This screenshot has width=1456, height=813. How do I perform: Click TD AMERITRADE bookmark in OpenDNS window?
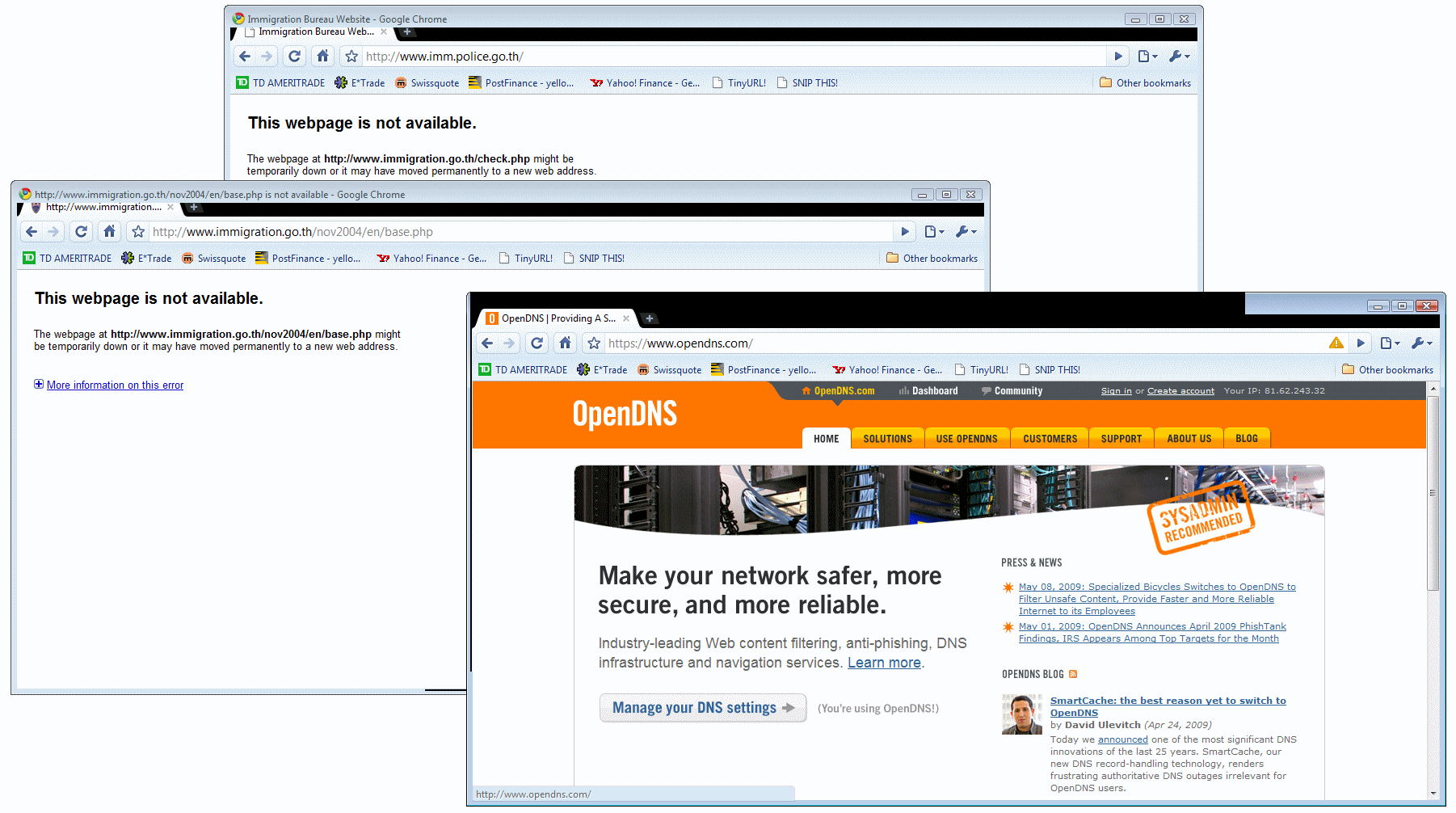pyautogui.click(x=523, y=369)
